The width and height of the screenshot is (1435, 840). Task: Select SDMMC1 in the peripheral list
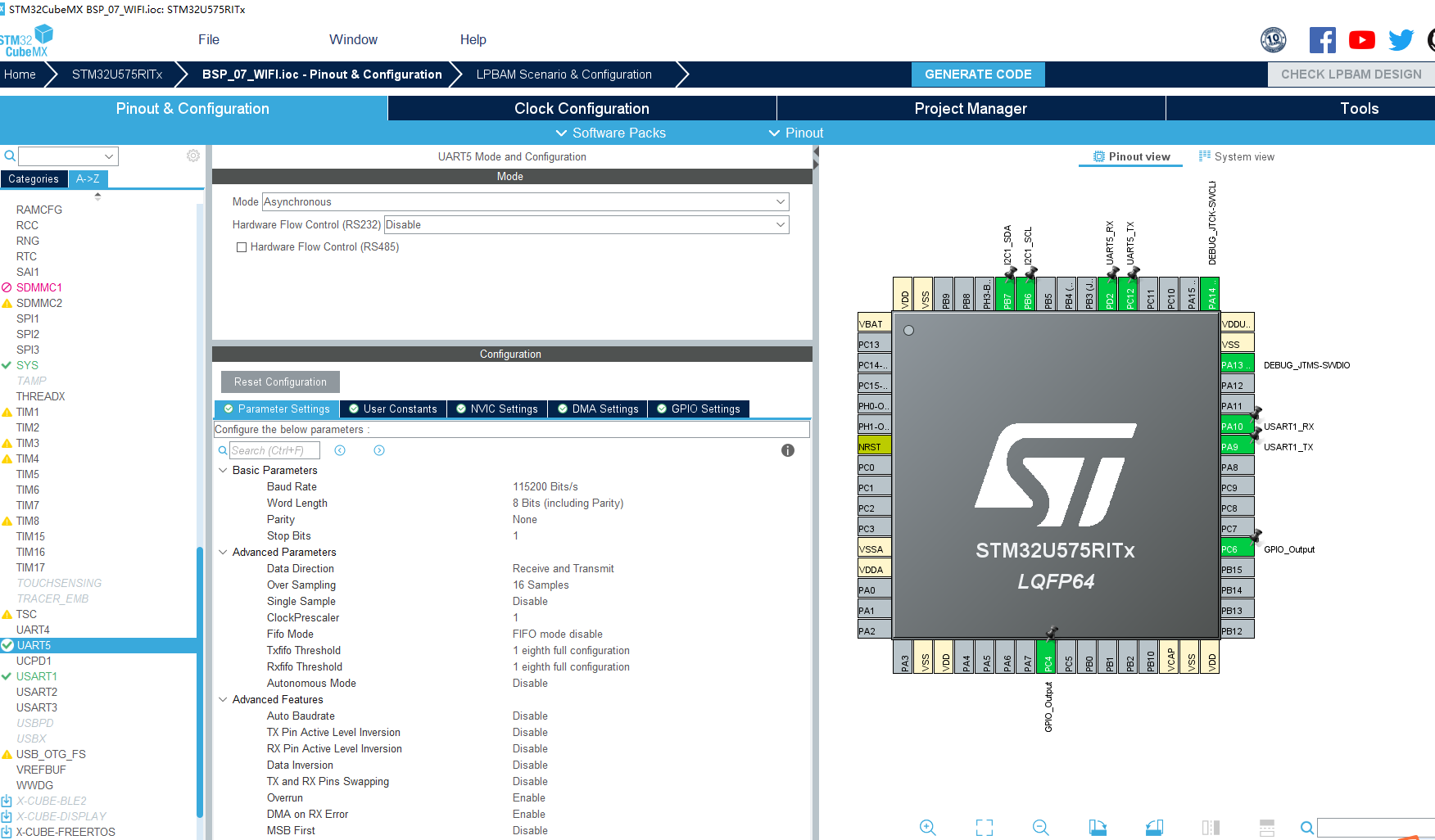[38, 287]
